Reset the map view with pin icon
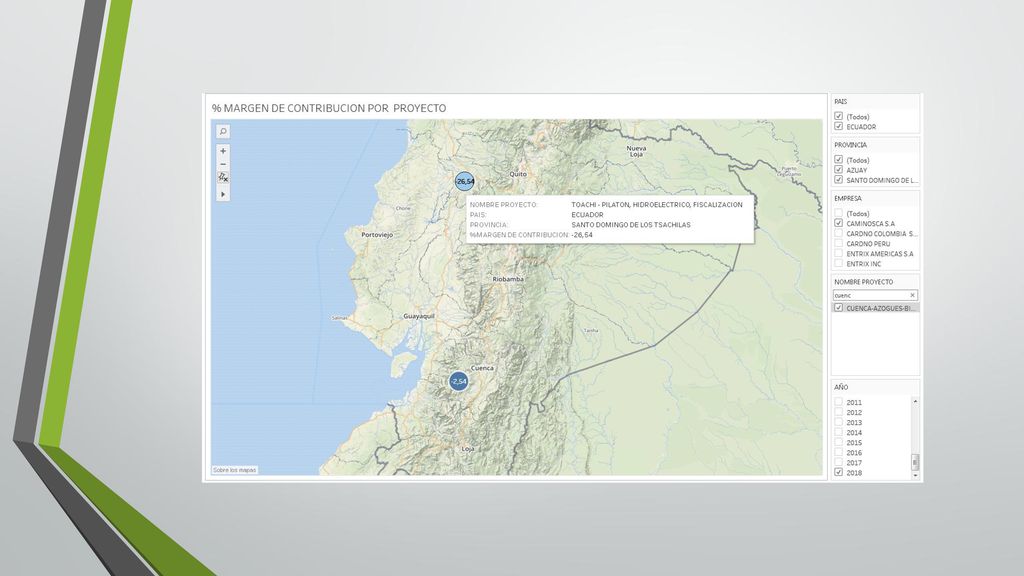Viewport: 1024px width, 576px height. pos(223,177)
